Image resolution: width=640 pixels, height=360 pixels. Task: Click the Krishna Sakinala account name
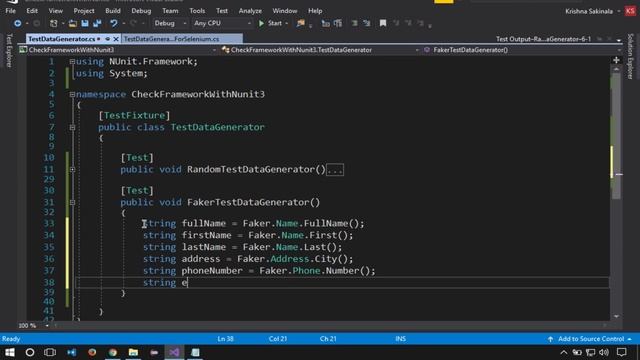pyautogui.click(x=589, y=11)
